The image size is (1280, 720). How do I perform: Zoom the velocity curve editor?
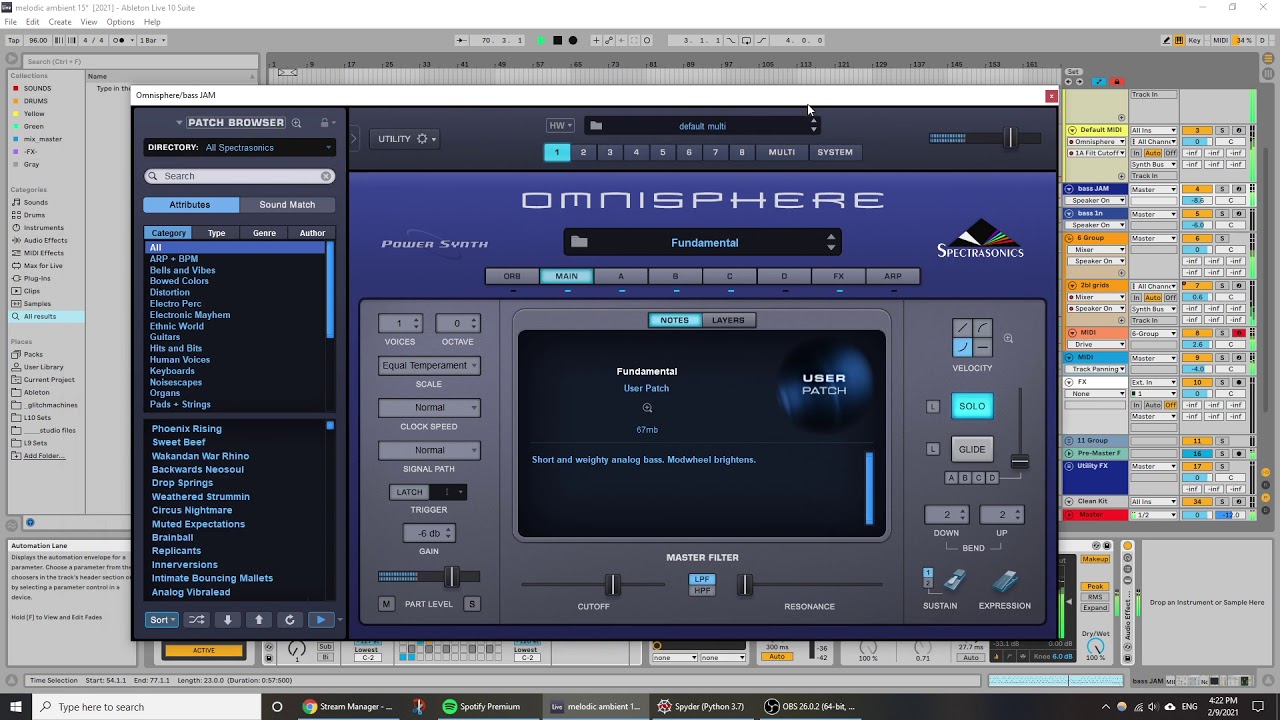coord(1008,339)
